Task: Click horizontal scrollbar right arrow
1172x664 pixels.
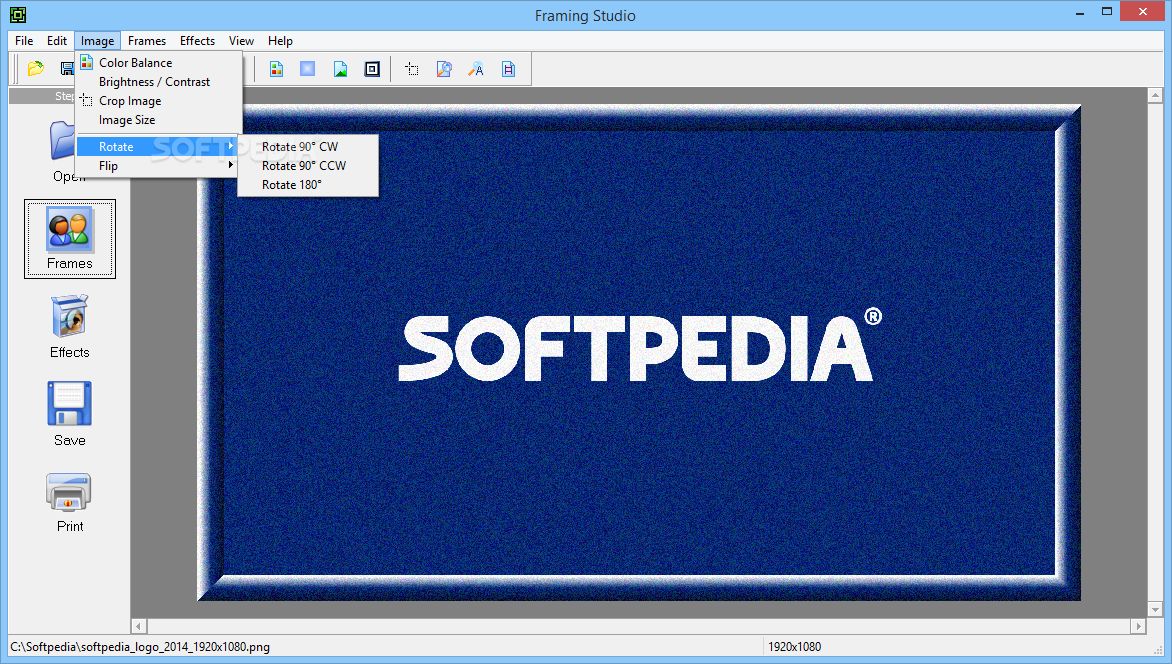Action: 1138,626
